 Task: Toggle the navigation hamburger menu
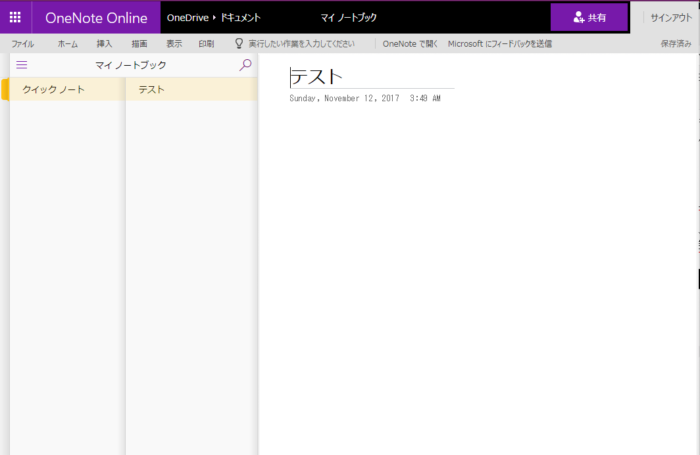(x=21, y=65)
